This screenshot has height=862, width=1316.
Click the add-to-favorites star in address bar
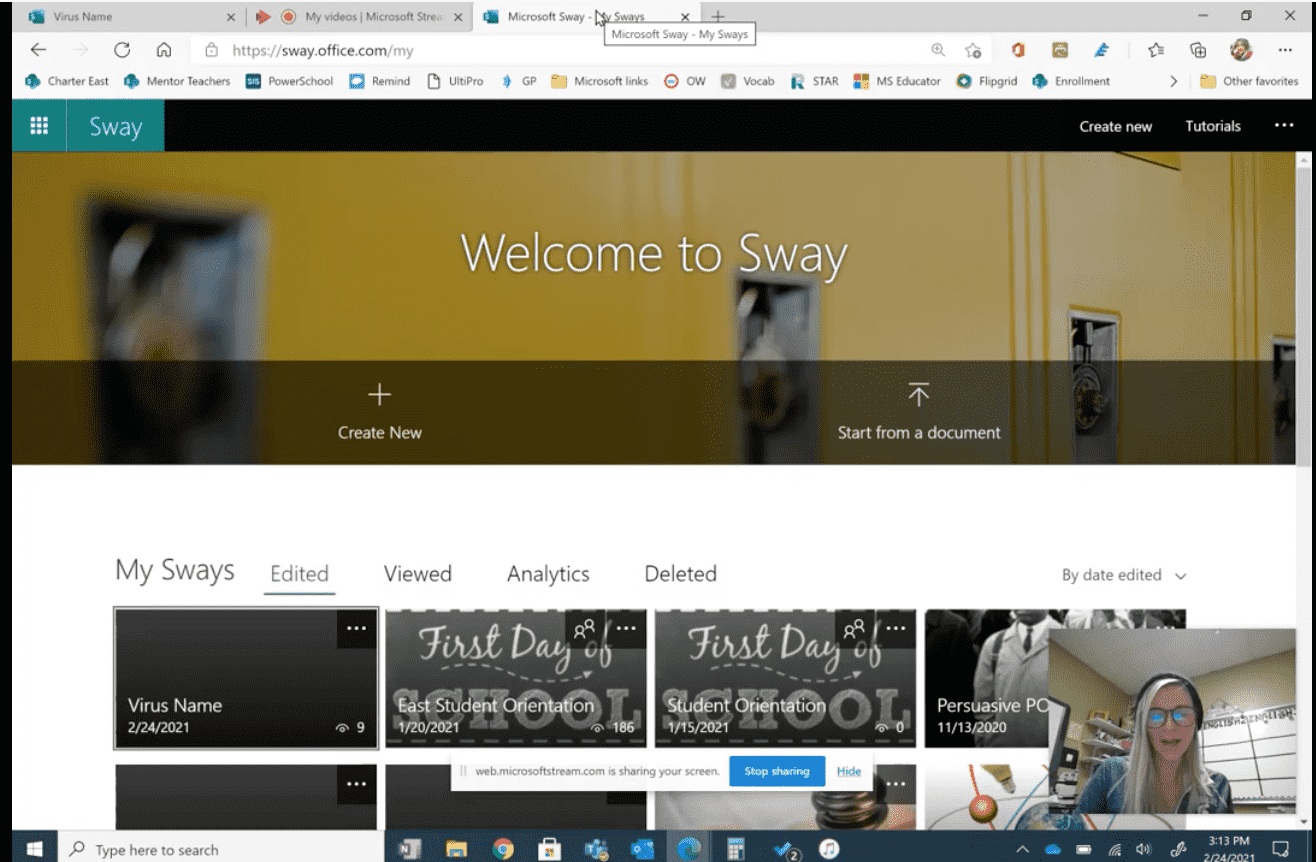coord(972,49)
